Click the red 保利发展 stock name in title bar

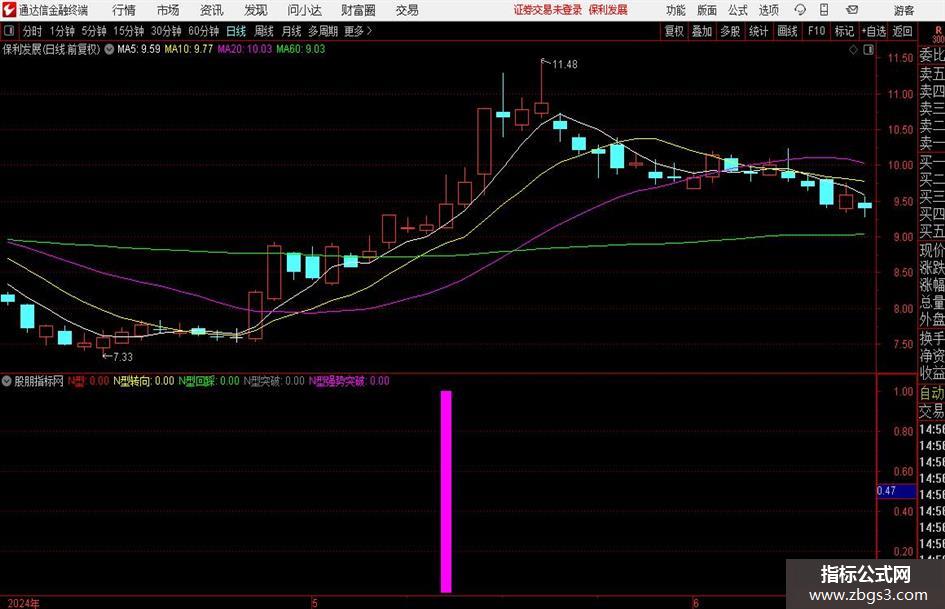(x=608, y=10)
